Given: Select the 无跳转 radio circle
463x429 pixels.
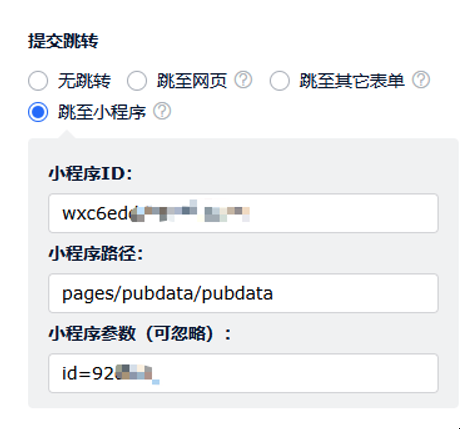Looking at the screenshot, I should click(38, 81).
